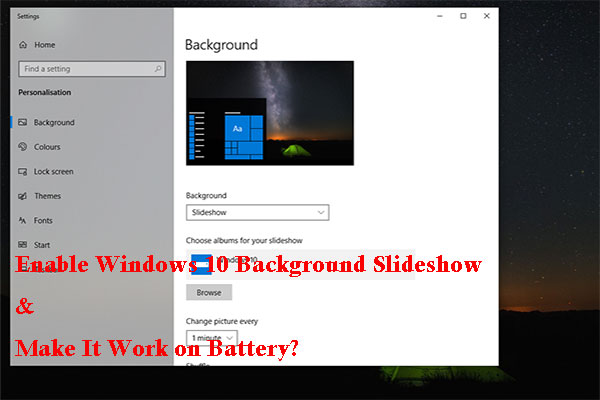Click the Background picture icon in sidebar
Viewport: 600px width, 400px height.
(22, 122)
